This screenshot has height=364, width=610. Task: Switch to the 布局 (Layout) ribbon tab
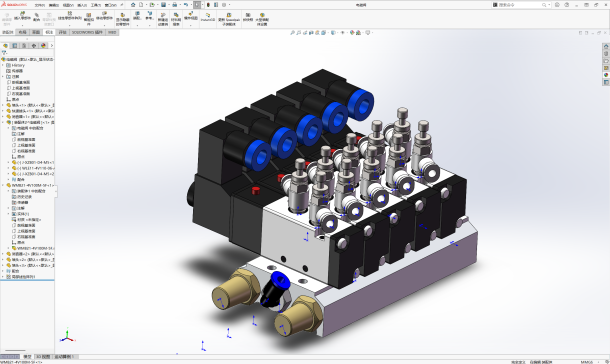[23, 32]
